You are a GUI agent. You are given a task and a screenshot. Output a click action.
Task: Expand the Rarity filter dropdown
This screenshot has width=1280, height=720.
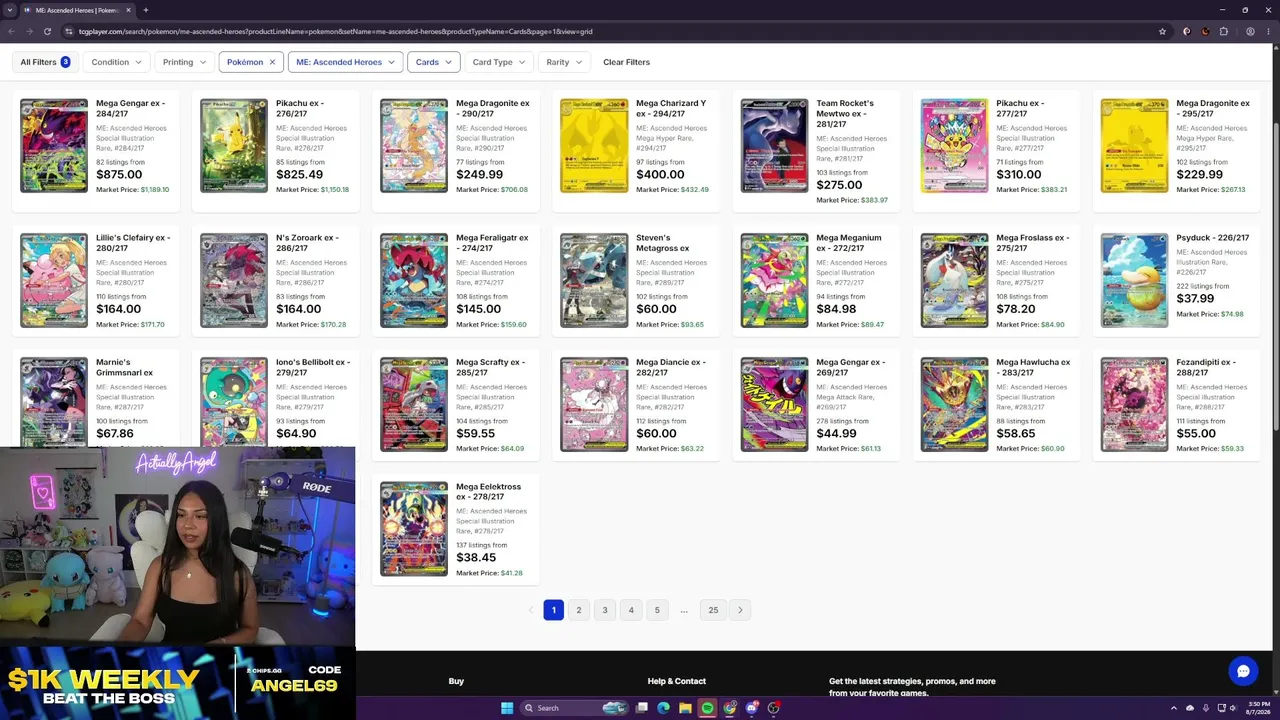564,62
